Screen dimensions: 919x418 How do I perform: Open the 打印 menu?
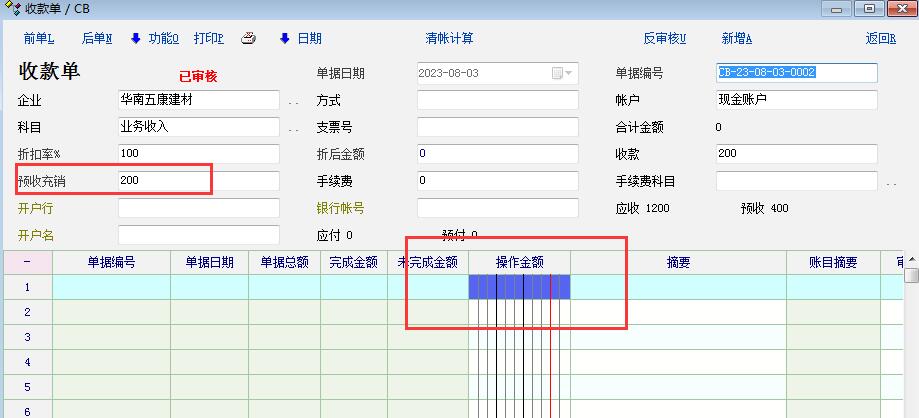coord(209,39)
